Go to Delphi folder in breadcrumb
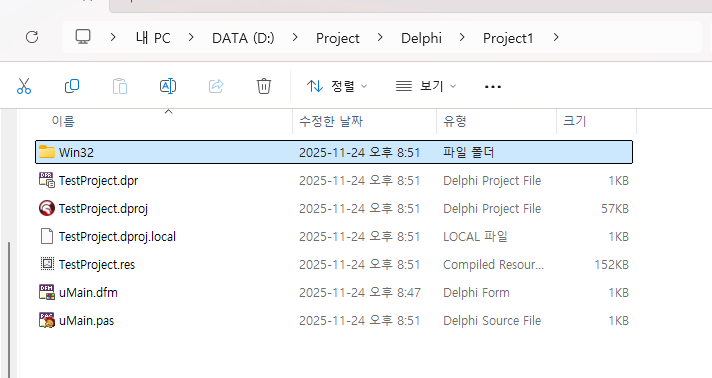 [421, 38]
